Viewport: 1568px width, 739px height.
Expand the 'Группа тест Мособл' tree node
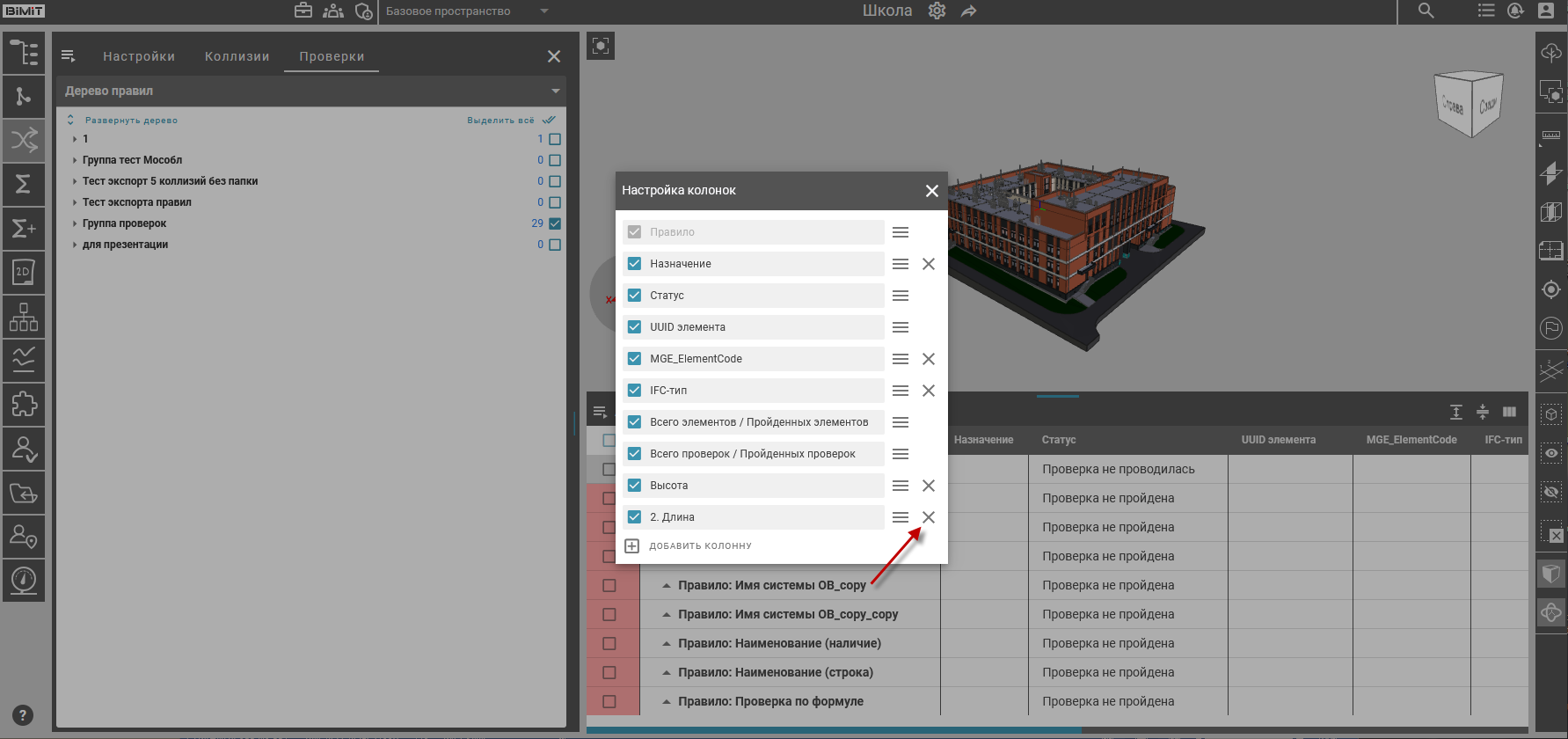click(x=75, y=160)
